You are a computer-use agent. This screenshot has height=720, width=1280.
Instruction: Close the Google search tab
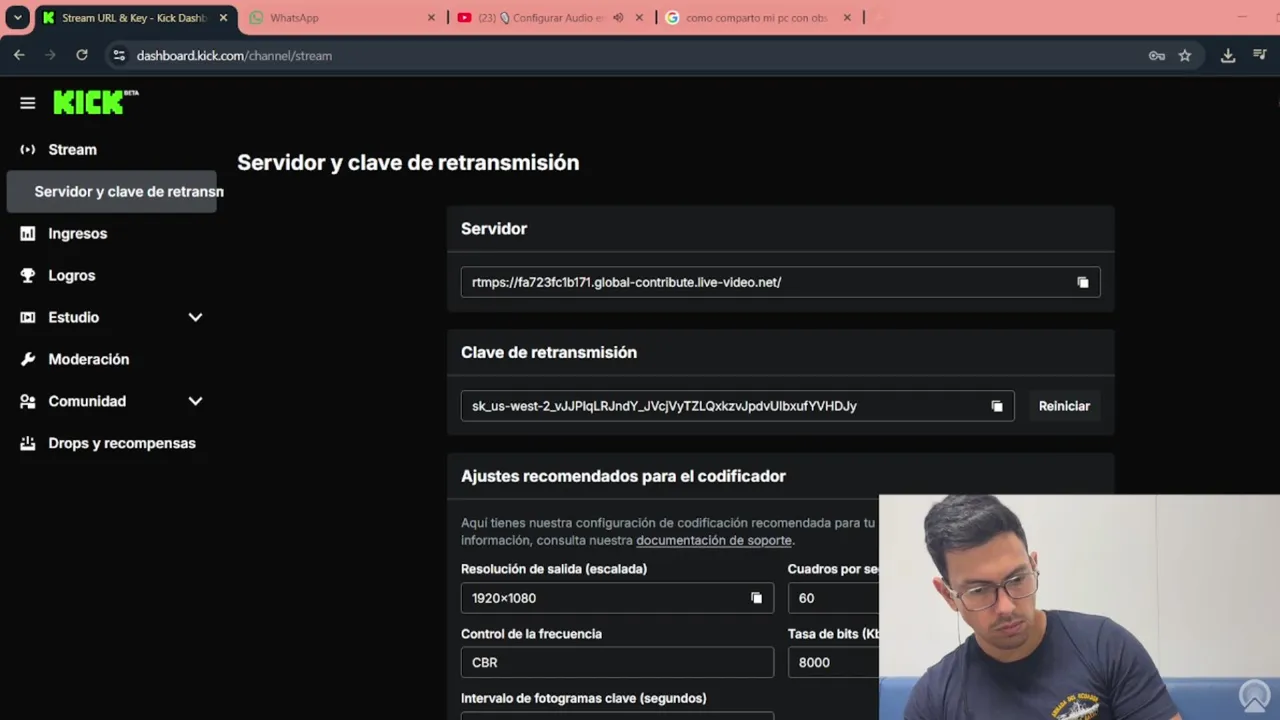(x=847, y=18)
